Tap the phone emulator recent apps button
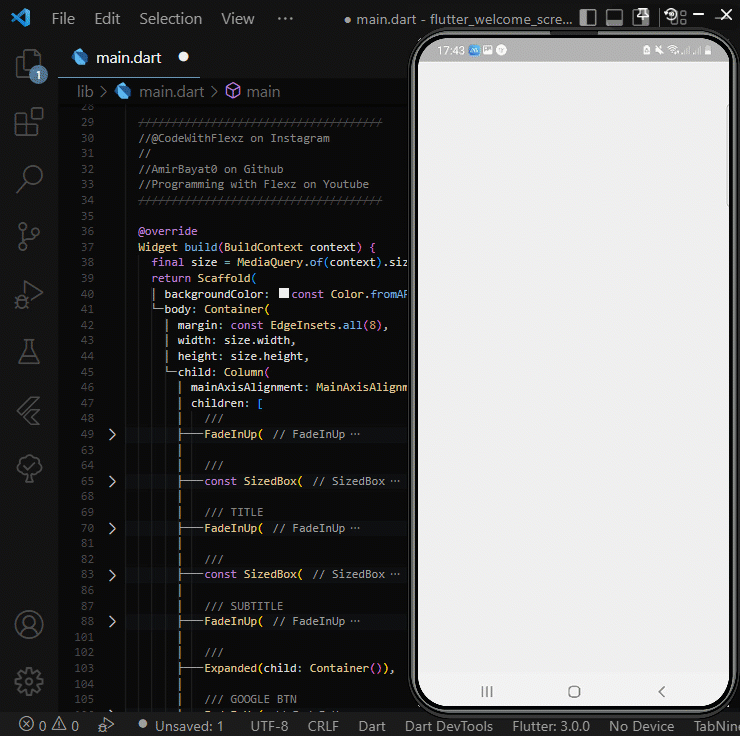Image resolution: width=740 pixels, height=736 pixels. click(x=487, y=692)
